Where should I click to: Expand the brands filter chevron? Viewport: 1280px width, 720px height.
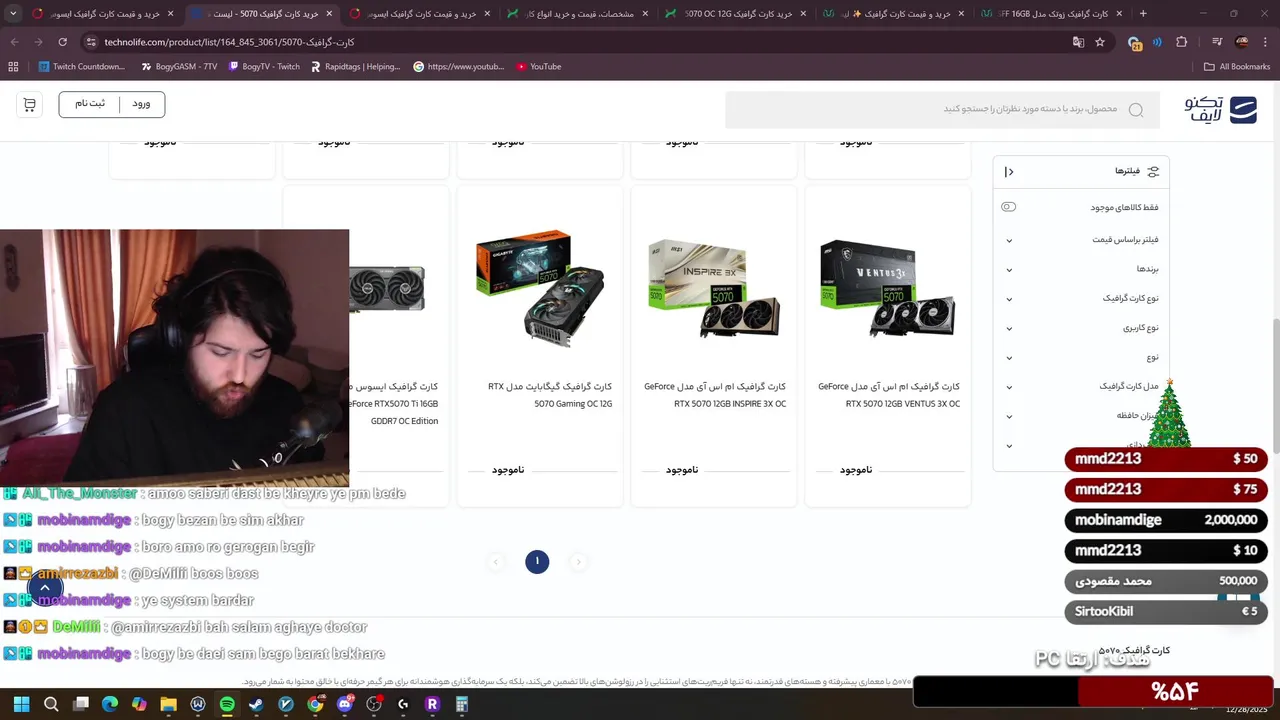1009,270
